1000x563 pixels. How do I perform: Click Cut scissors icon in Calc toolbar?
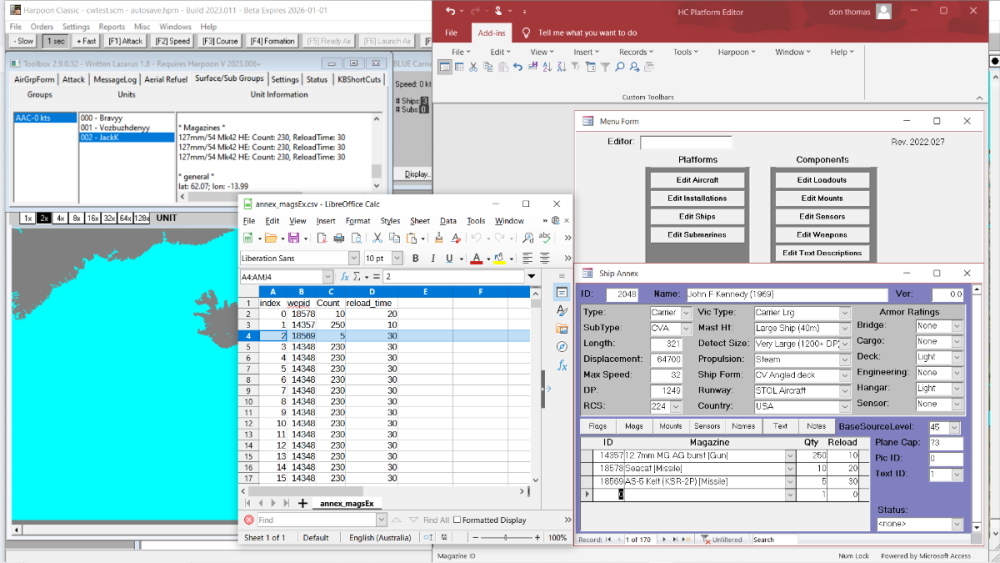coord(377,238)
